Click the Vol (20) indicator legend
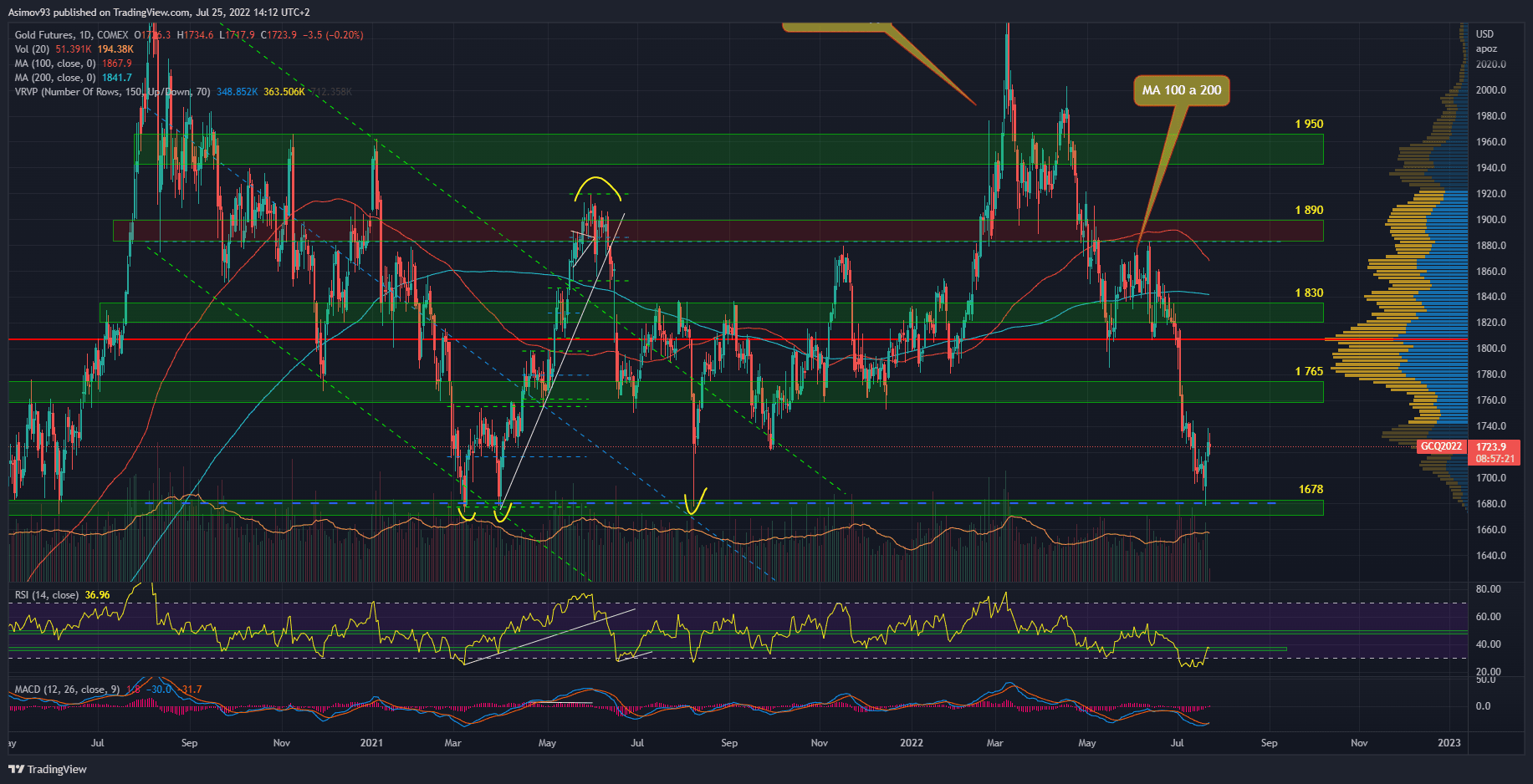 (32, 49)
